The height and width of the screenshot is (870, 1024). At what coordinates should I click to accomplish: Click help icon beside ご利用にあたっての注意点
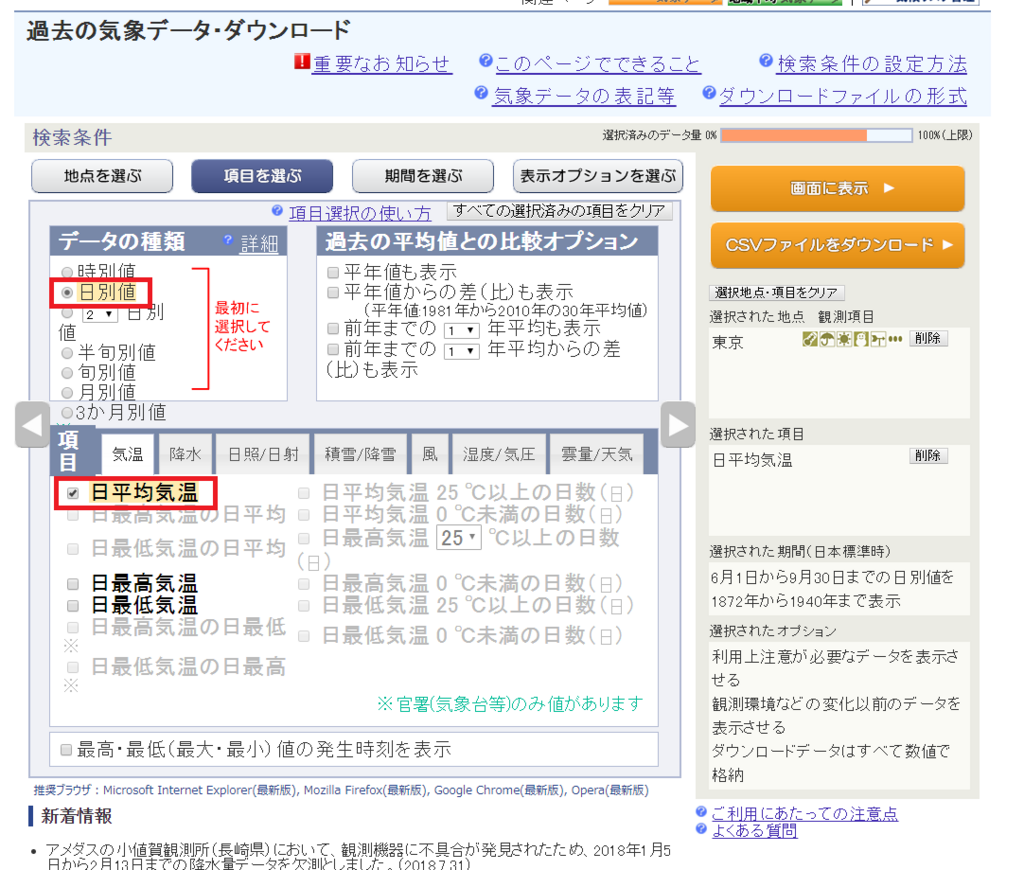pyautogui.click(x=701, y=811)
